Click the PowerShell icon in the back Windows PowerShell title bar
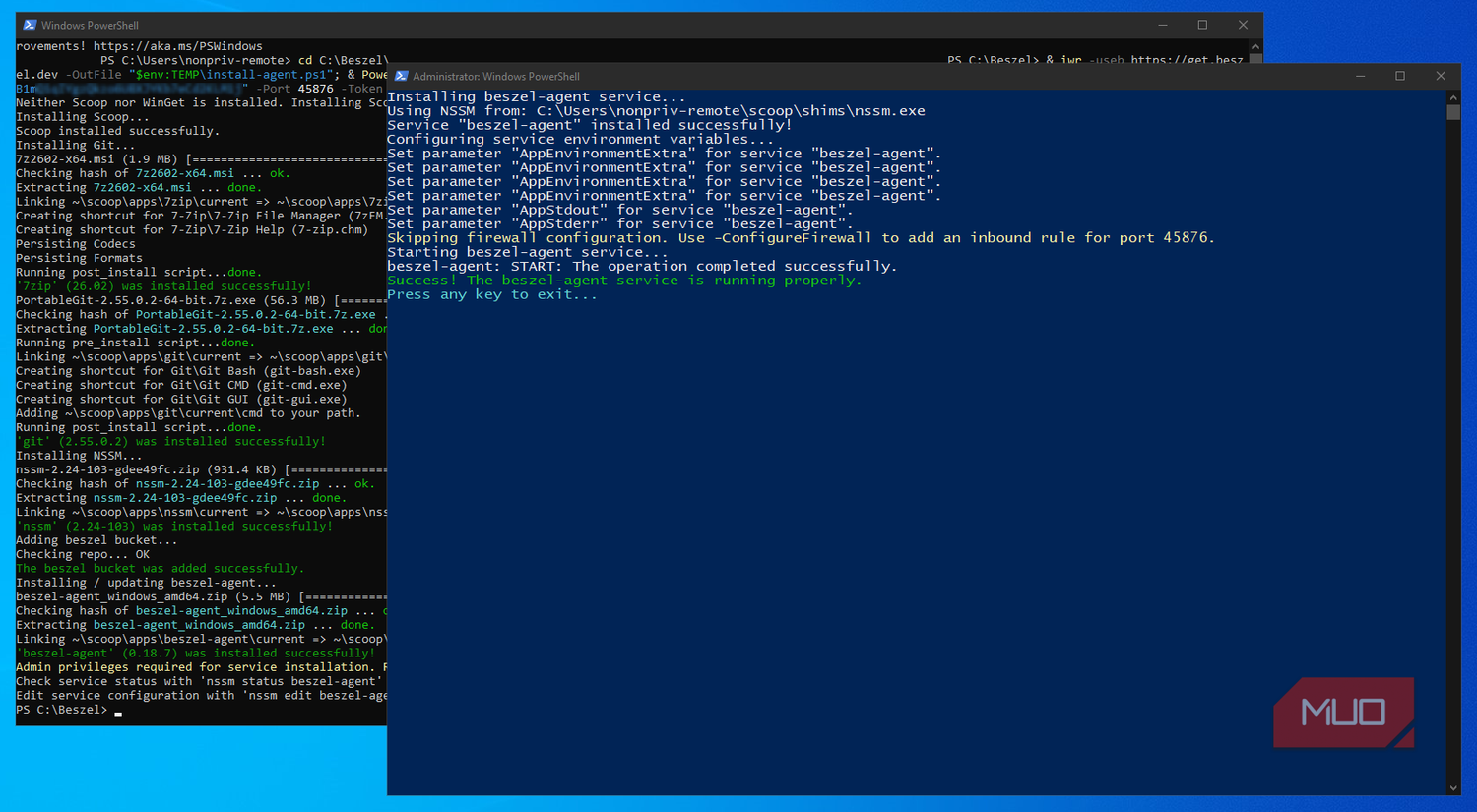 [x=30, y=25]
